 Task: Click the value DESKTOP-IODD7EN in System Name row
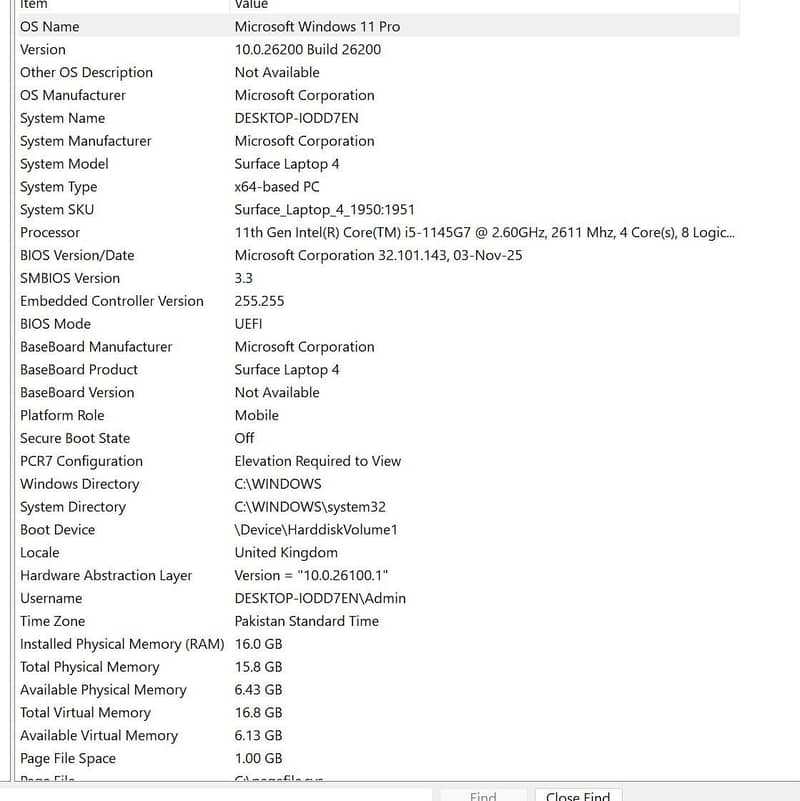[296, 119]
